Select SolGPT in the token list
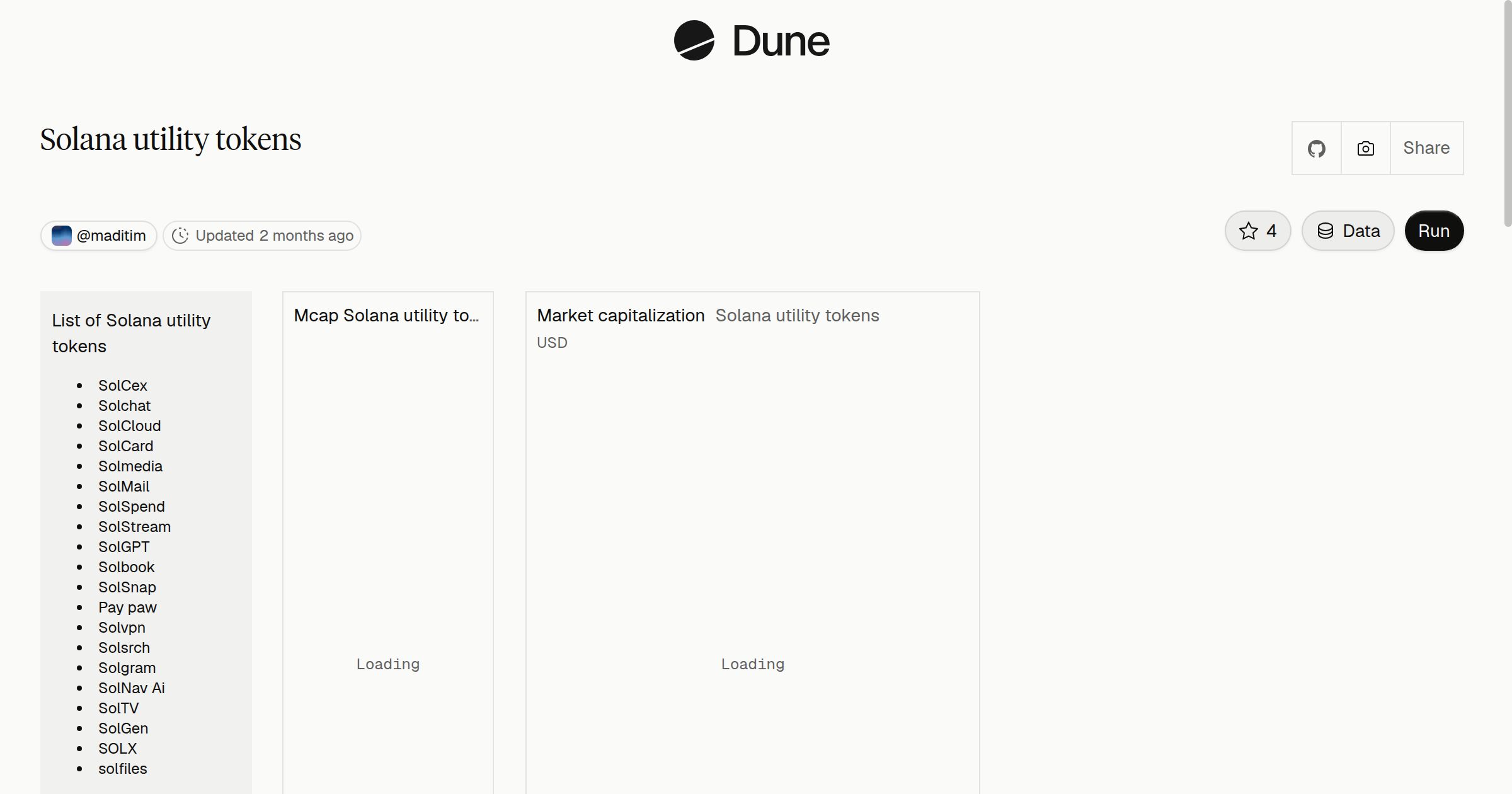Viewport: 1512px width, 794px height. 124,547
